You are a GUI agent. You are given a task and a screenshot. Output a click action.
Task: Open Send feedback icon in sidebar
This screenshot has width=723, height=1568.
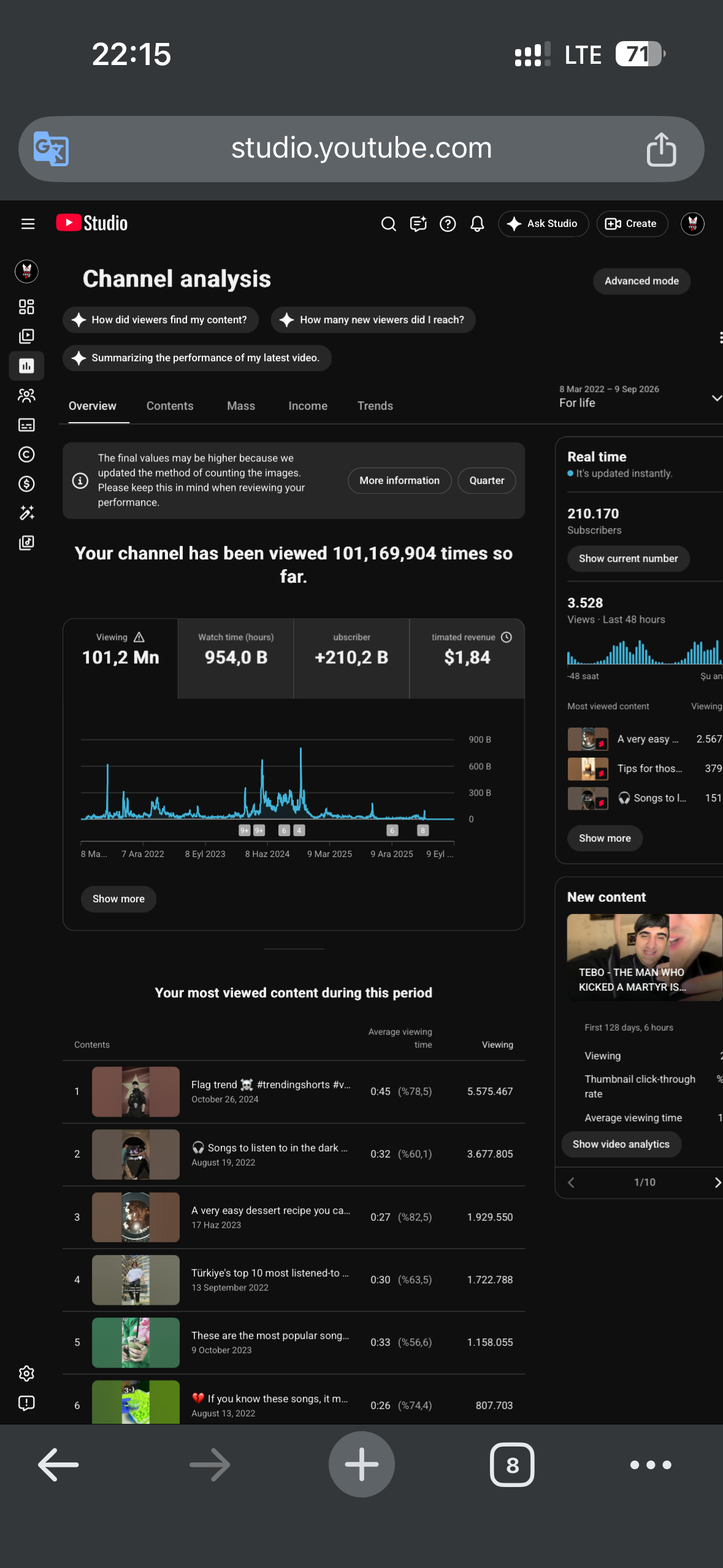[x=26, y=1403]
